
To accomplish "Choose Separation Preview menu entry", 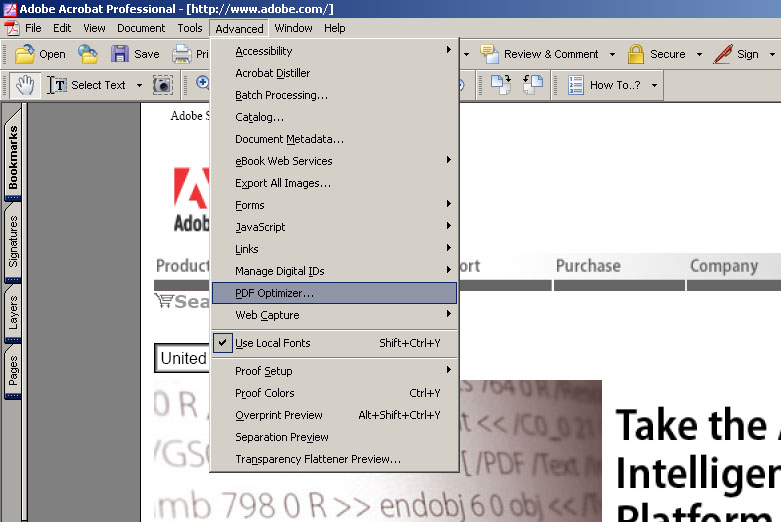I will coord(334,437).
